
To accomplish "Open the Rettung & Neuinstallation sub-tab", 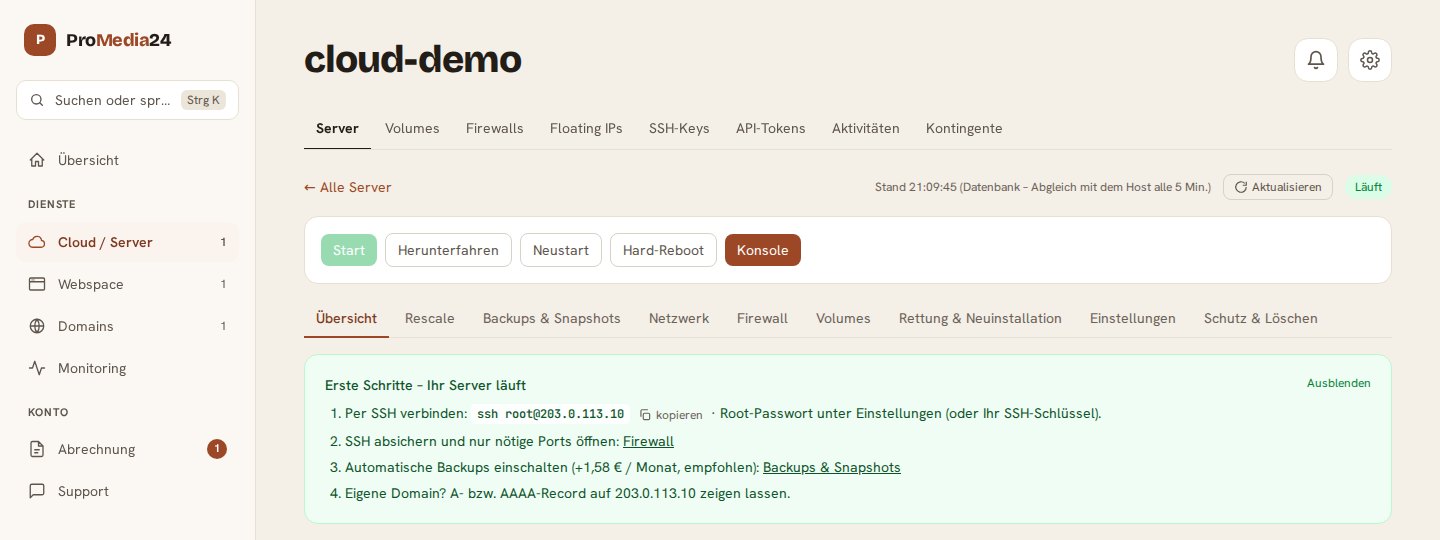I will point(980,318).
